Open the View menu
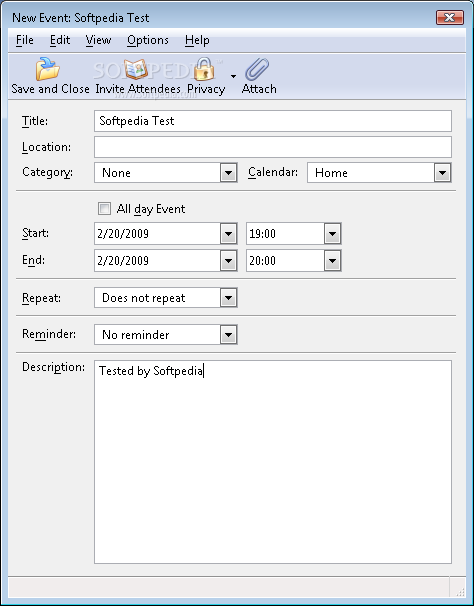 (x=98, y=40)
